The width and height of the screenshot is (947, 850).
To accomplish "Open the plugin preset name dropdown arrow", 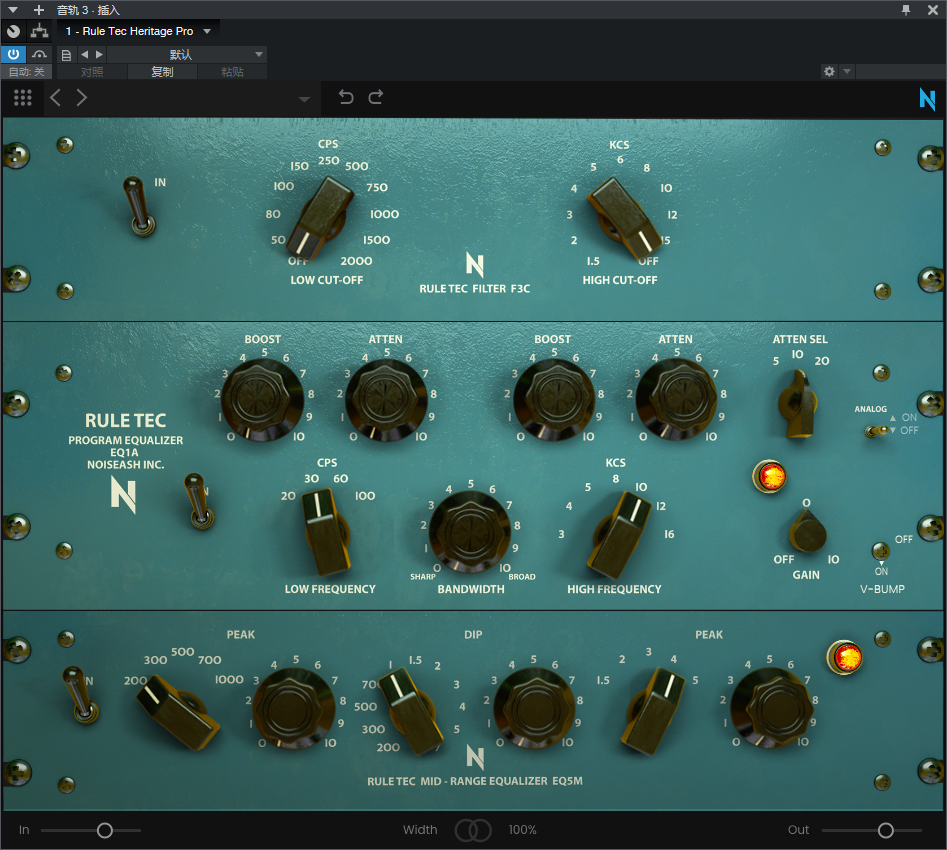I will (x=304, y=99).
